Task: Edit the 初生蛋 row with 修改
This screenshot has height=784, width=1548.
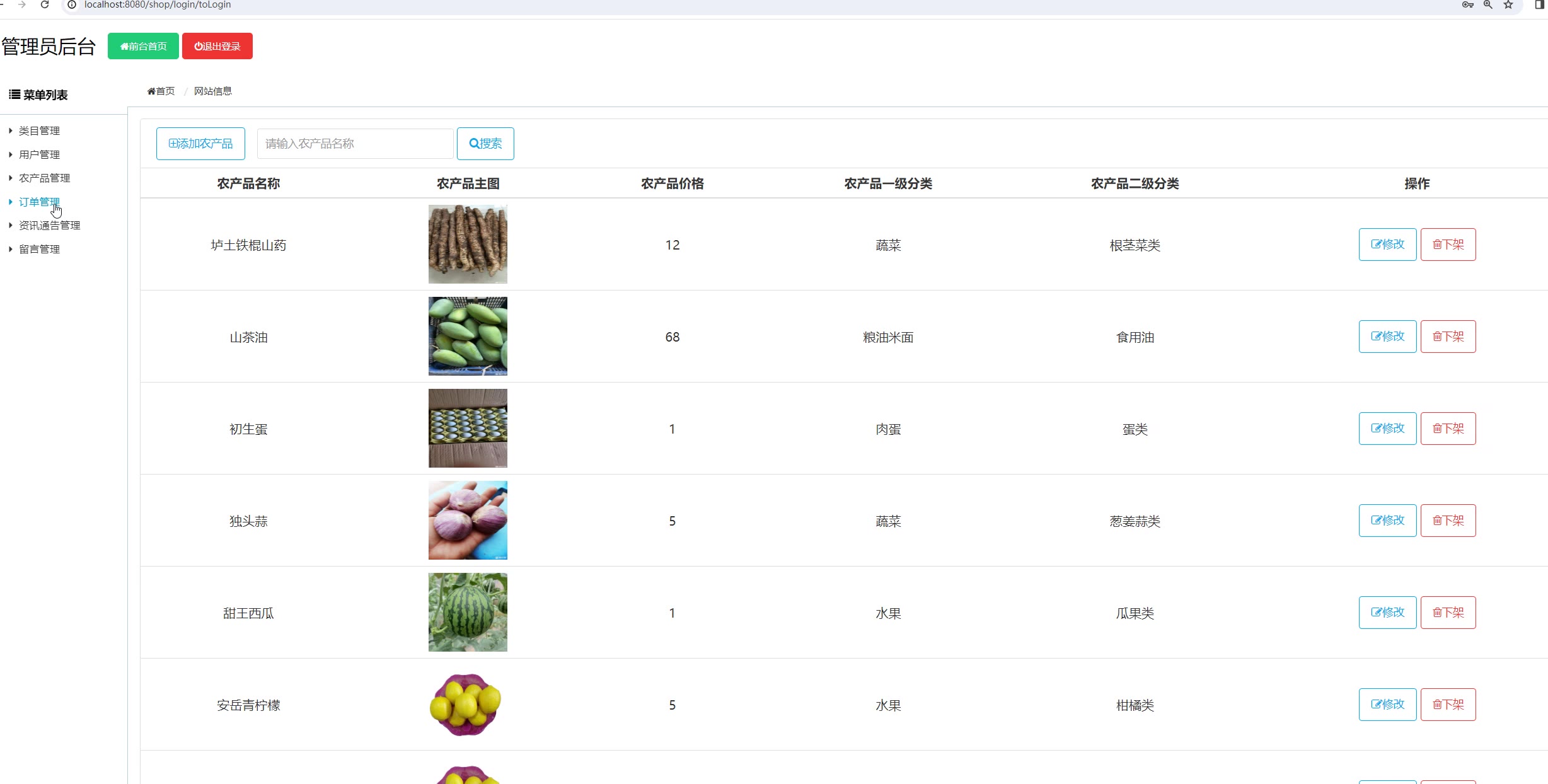Action: pos(1387,429)
